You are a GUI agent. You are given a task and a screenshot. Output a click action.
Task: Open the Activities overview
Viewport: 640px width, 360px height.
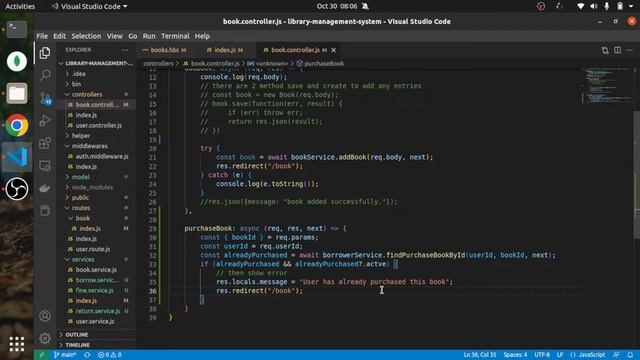click(20, 6)
